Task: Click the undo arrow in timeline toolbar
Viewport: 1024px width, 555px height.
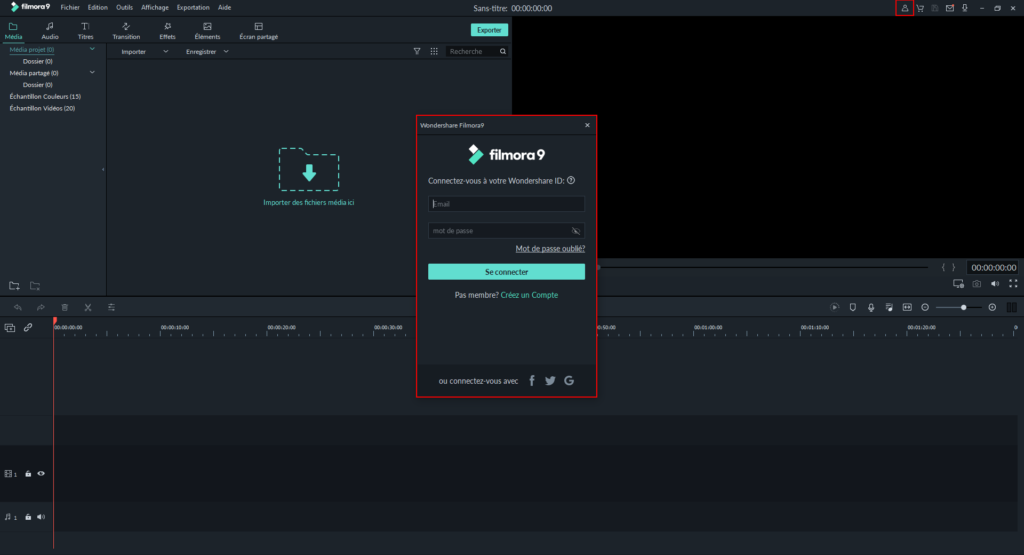Action: pos(18,307)
